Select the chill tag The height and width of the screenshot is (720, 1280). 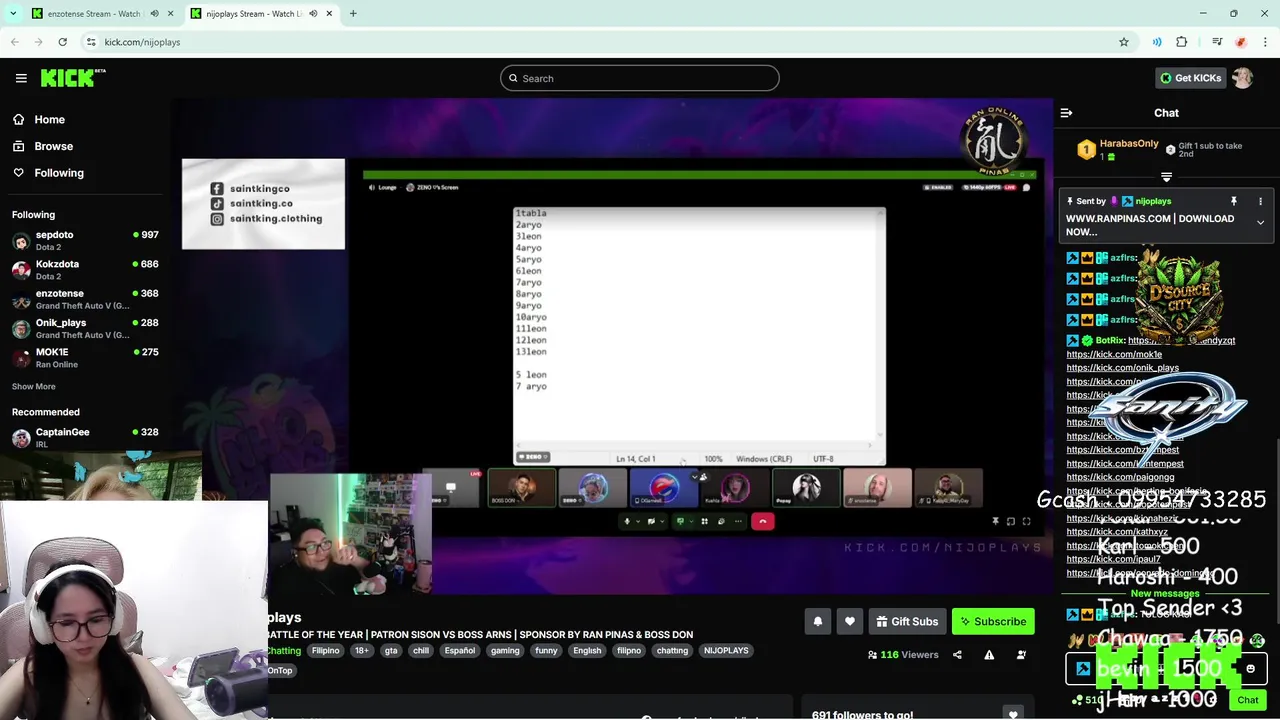421,650
